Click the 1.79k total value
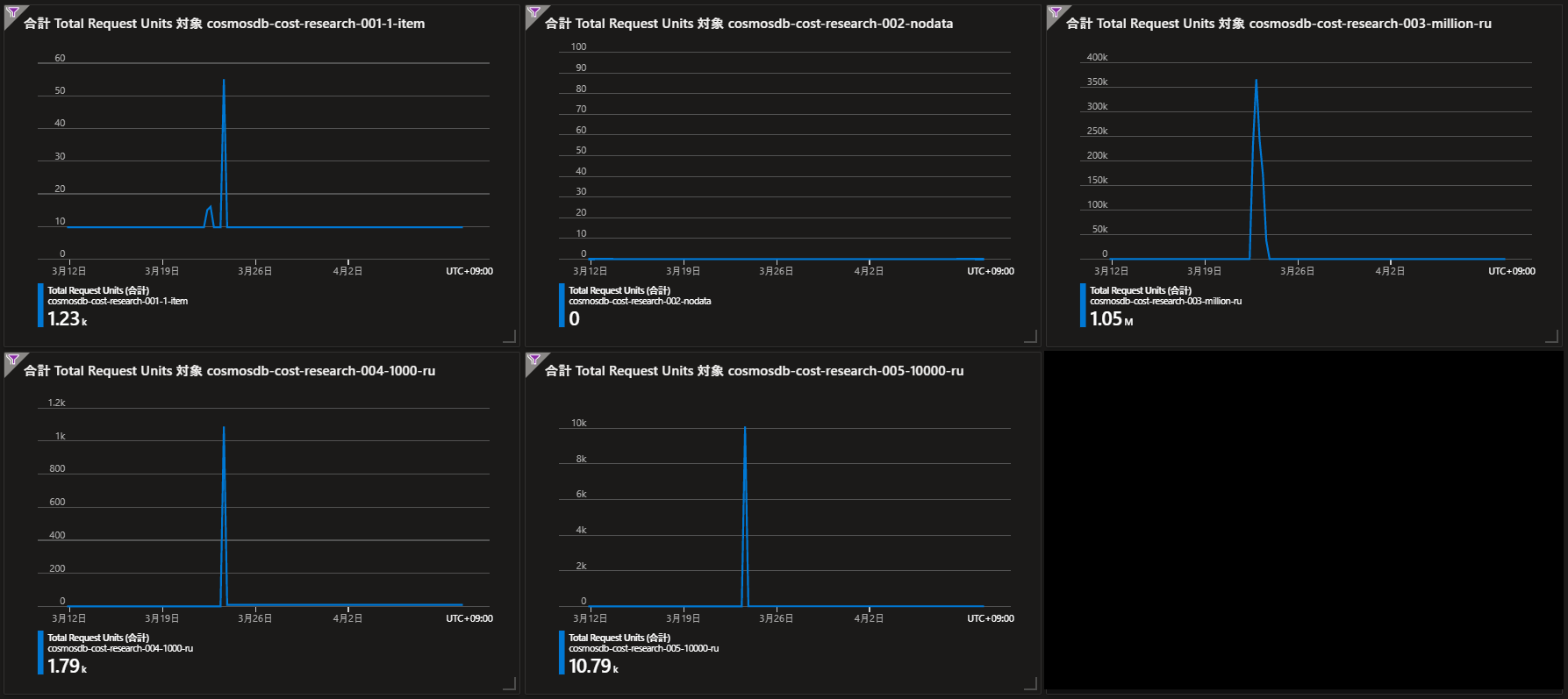 68,667
